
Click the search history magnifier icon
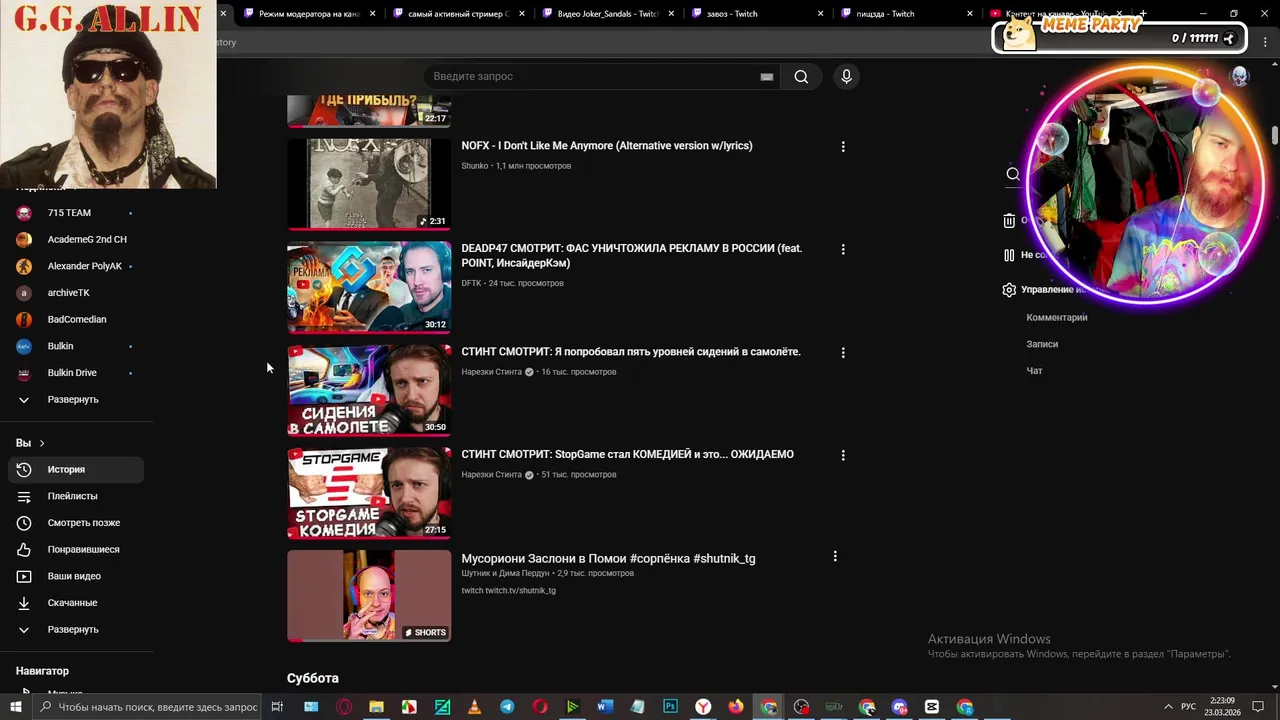tap(1013, 174)
